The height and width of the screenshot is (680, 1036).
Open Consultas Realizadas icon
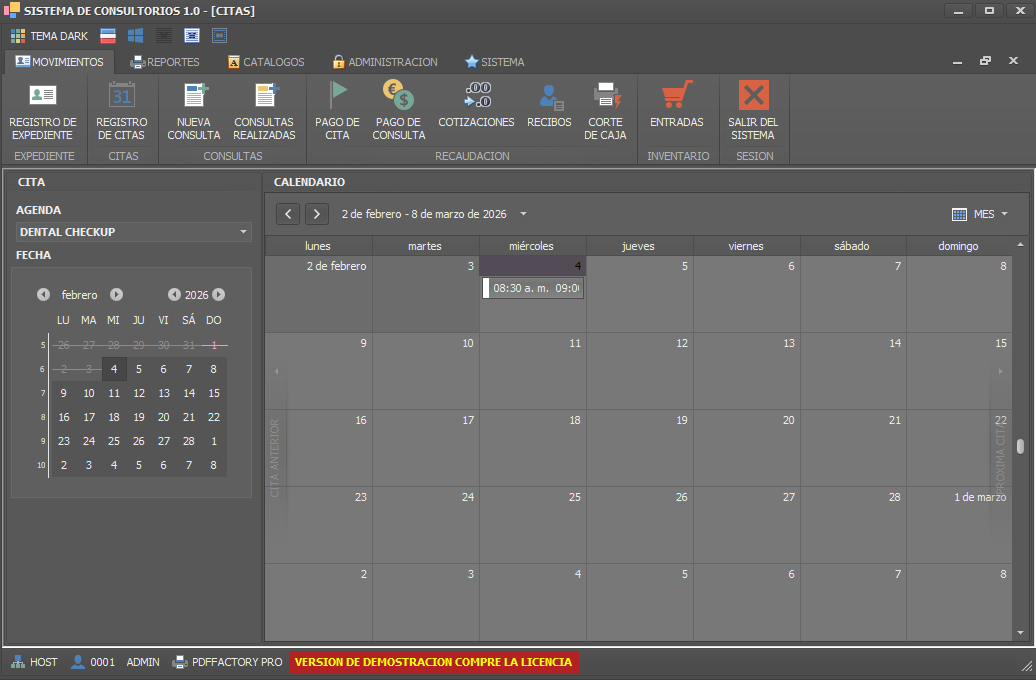click(265, 96)
